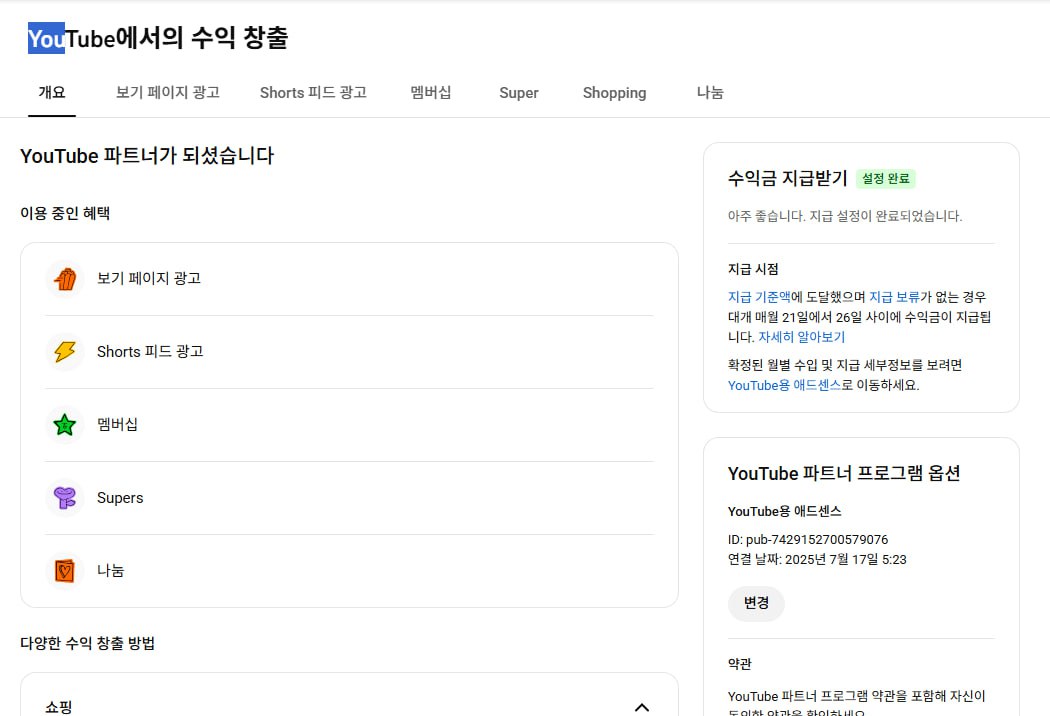1050x716 pixels.
Task: Select the Shorts 피드 광고 tab
Action: (x=313, y=93)
